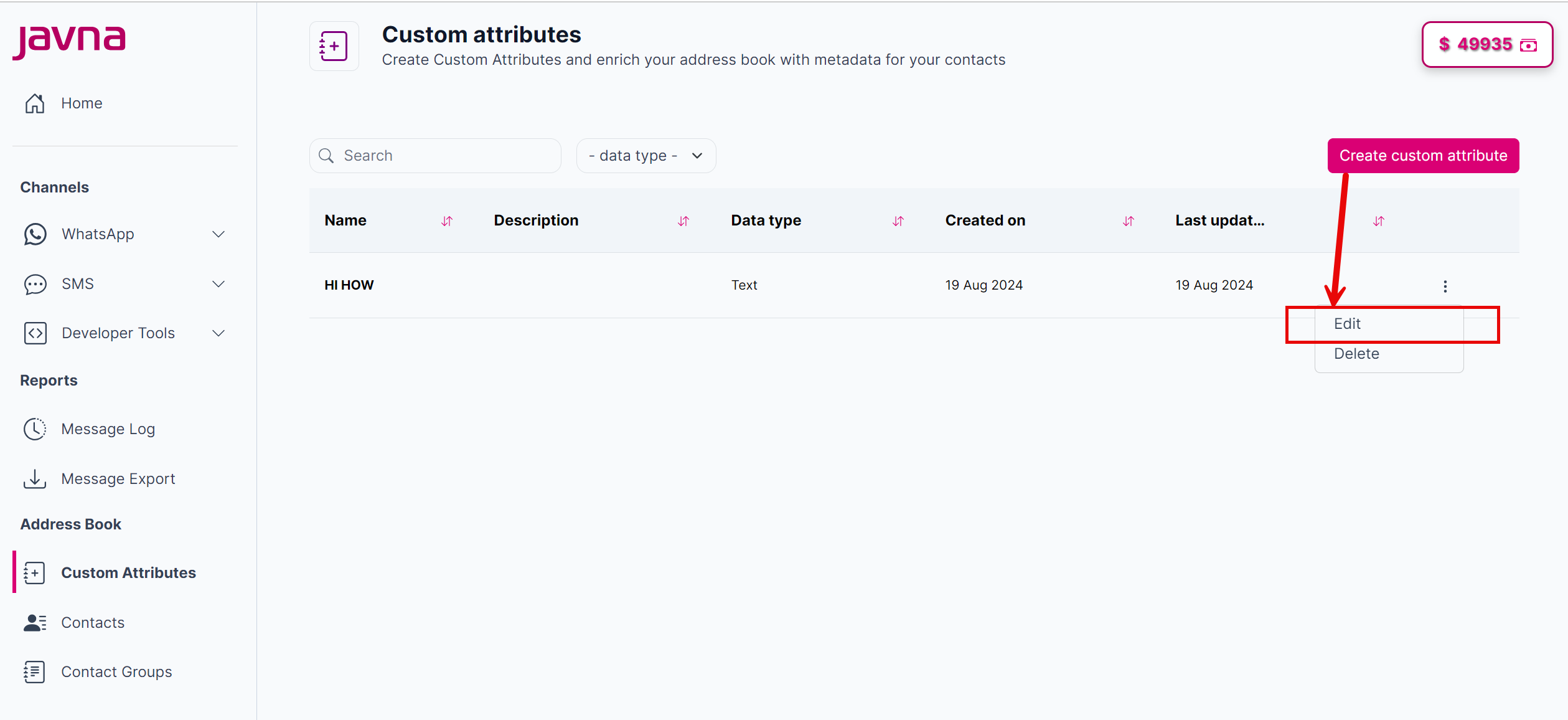This screenshot has height=720, width=1568.
Task: Click the Contact Groups list icon
Action: (x=35, y=672)
